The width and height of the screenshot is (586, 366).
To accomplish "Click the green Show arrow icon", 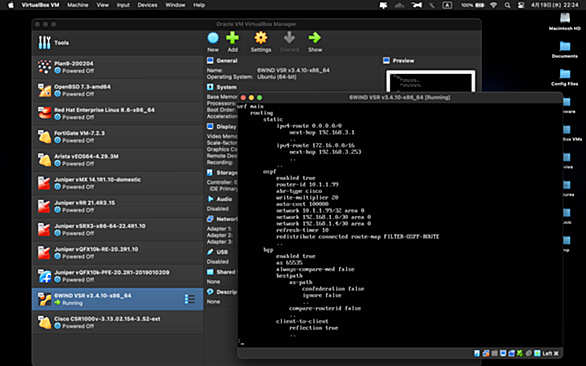I will point(315,38).
